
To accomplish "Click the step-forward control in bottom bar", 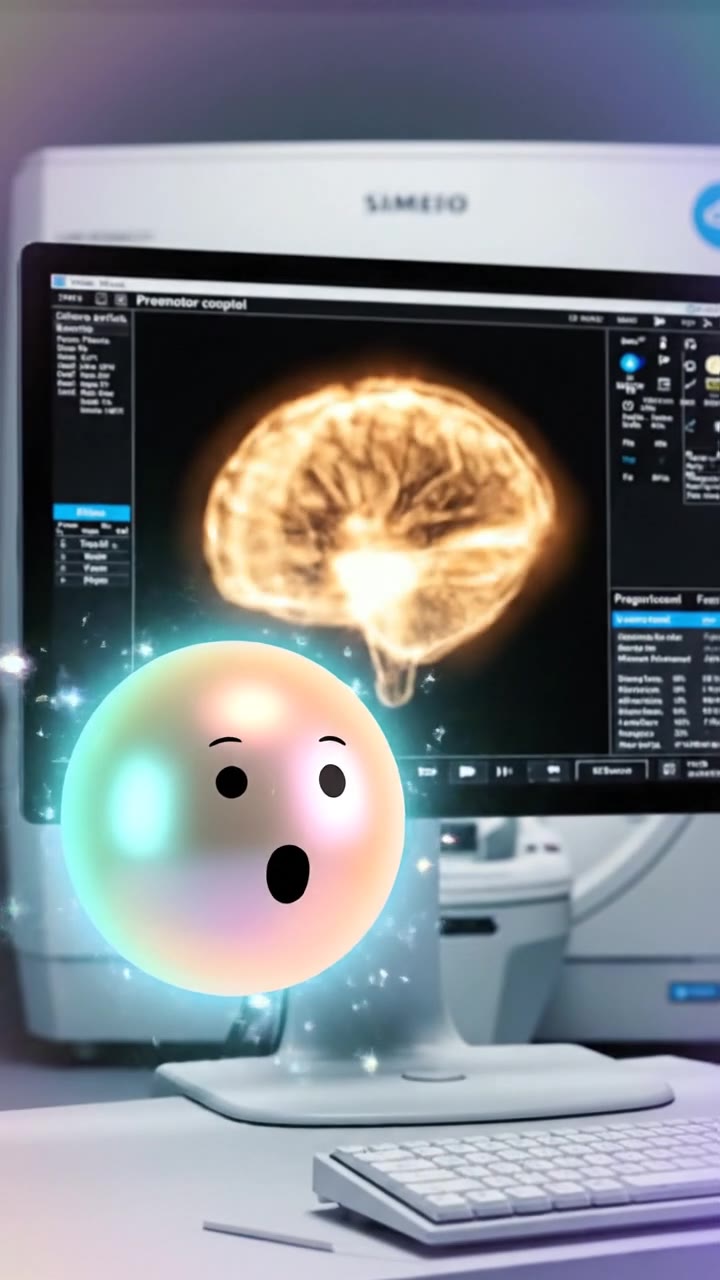I will pos(505,771).
